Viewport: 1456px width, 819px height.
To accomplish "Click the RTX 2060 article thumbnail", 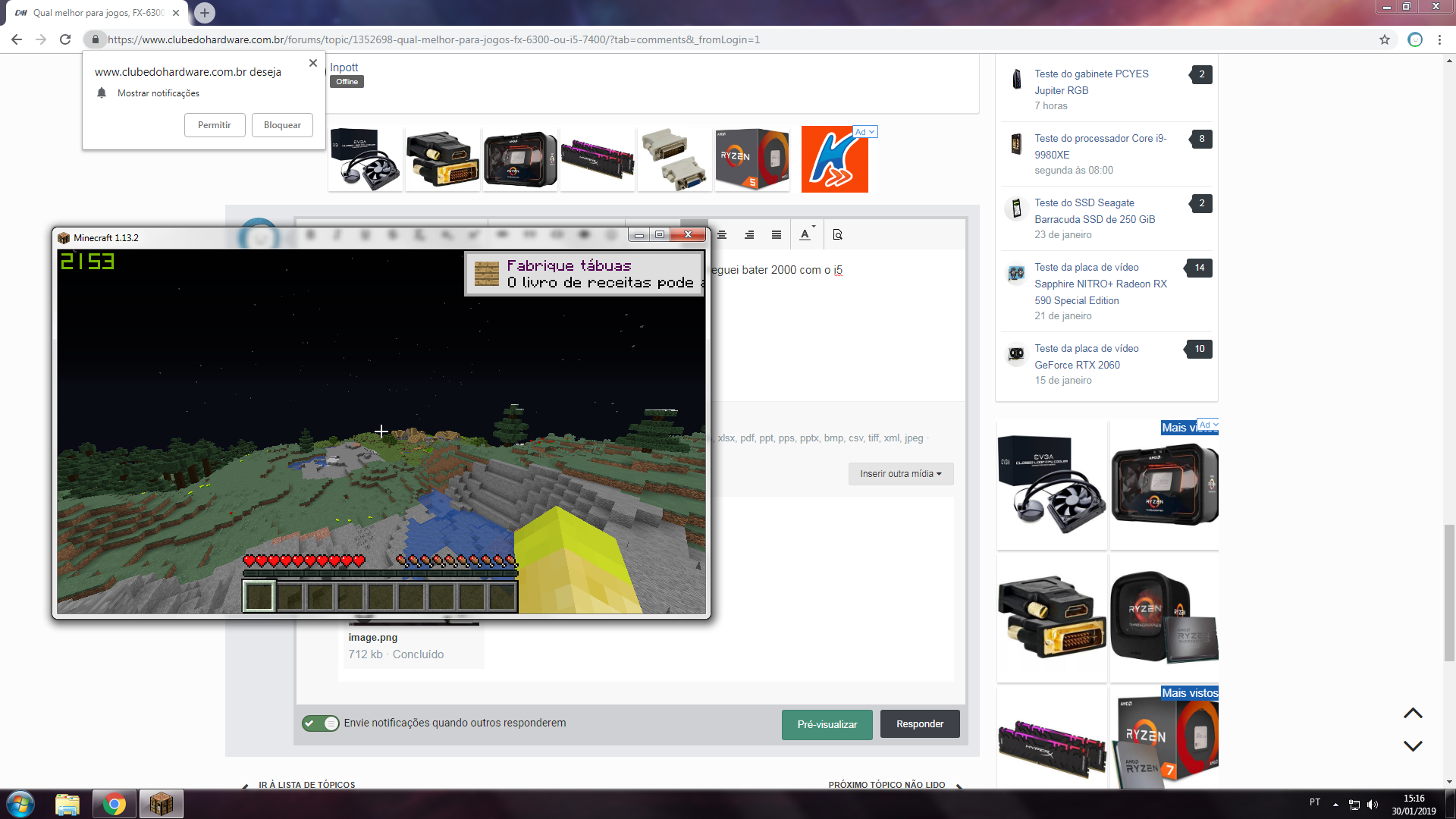I will tap(1016, 354).
